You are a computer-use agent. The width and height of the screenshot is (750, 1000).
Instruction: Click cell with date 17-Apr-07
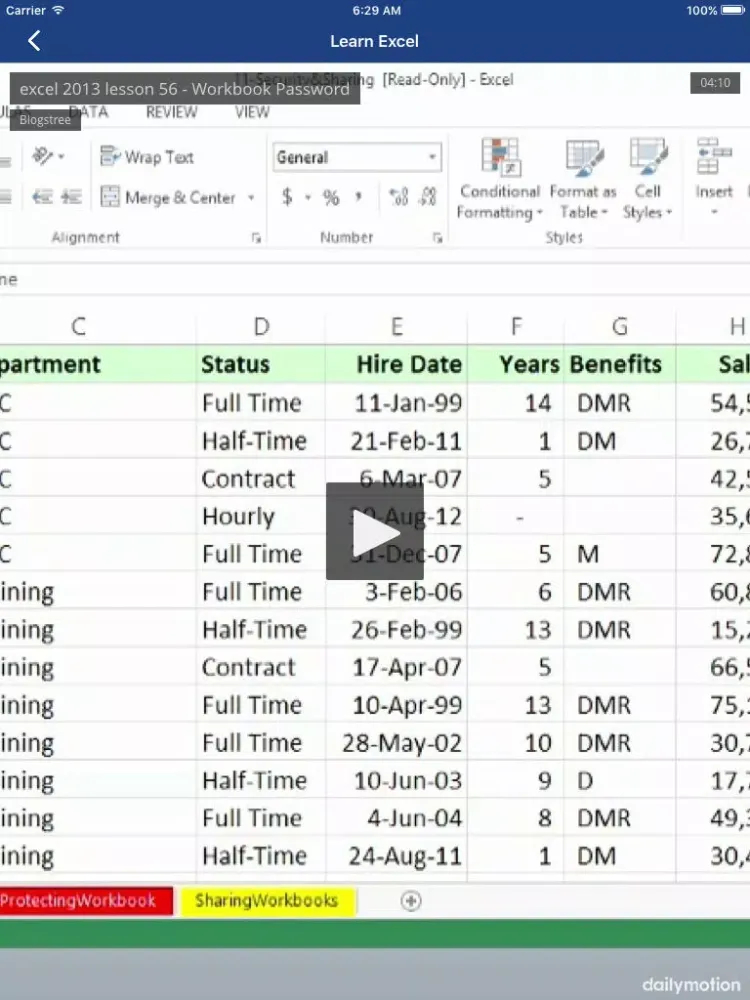(396, 667)
